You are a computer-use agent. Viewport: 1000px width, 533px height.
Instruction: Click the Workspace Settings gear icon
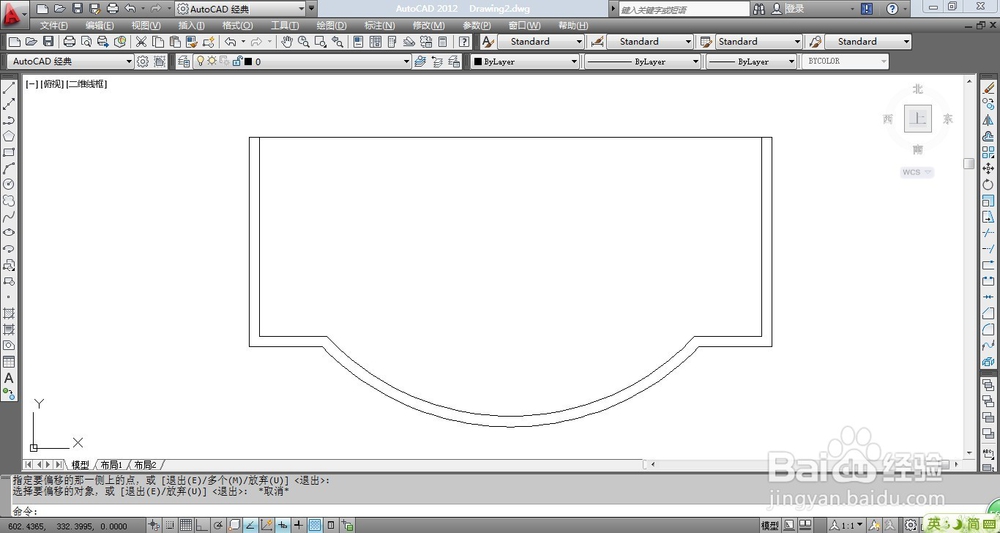pyautogui.click(x=143, y=61)
